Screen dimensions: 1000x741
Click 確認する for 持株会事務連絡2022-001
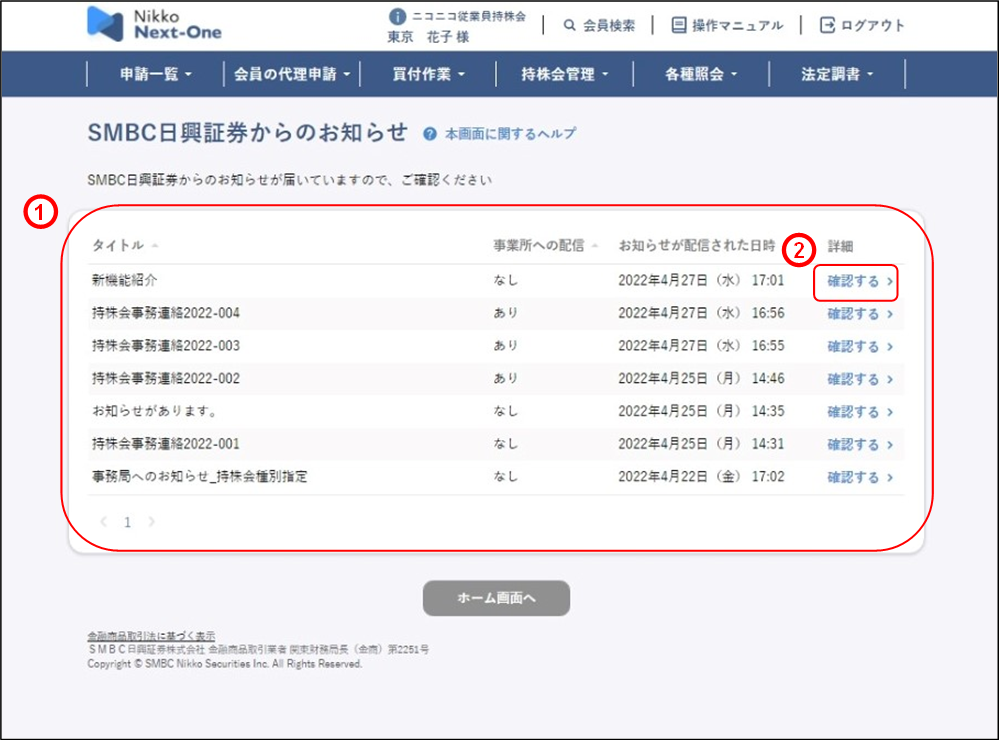pyautogui.click(x=860, y=444)
